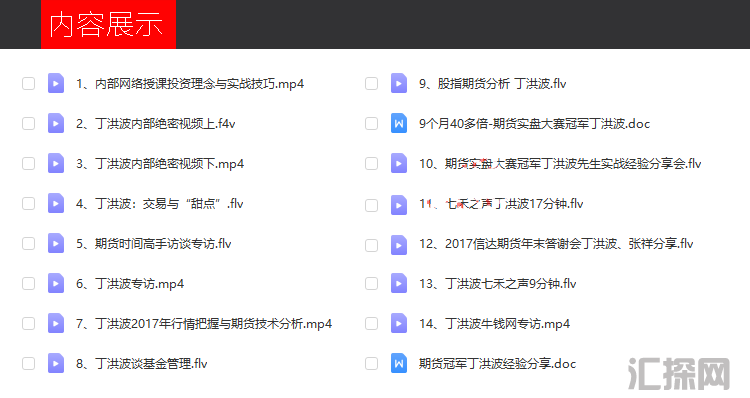Open file name 1、内部网络授课投资理念与实战技巧.mp4
Screen dimensions: 750x398
(x=190, y=84)
